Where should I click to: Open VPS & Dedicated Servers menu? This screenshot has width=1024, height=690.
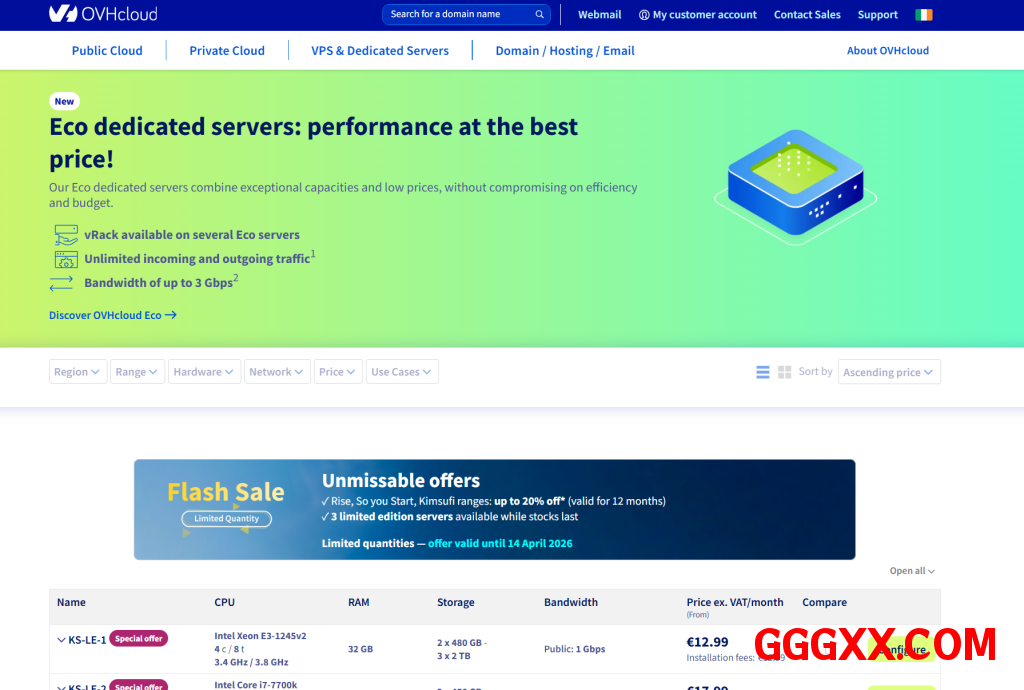point(380,50)
